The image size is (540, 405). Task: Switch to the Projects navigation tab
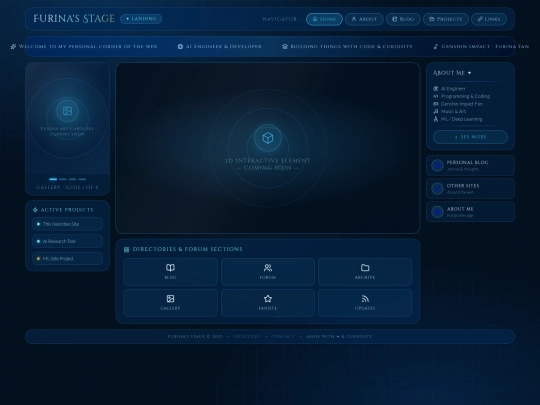coord(446,19)
